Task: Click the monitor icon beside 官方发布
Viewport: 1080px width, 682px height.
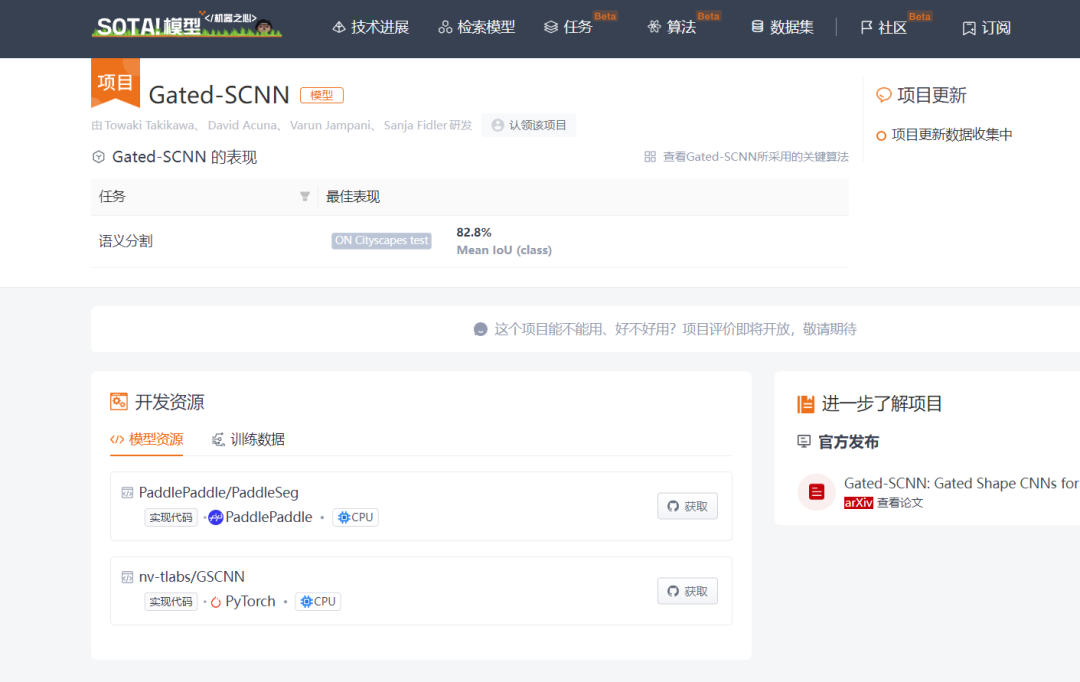Action: (804, 441)
